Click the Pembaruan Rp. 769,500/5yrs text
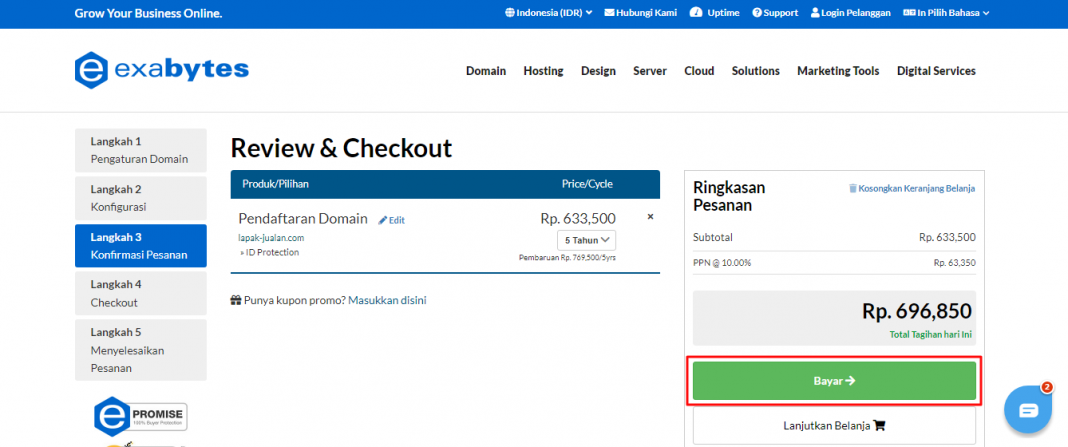The height and width of the screenshot is (447, 1068). 567,258
